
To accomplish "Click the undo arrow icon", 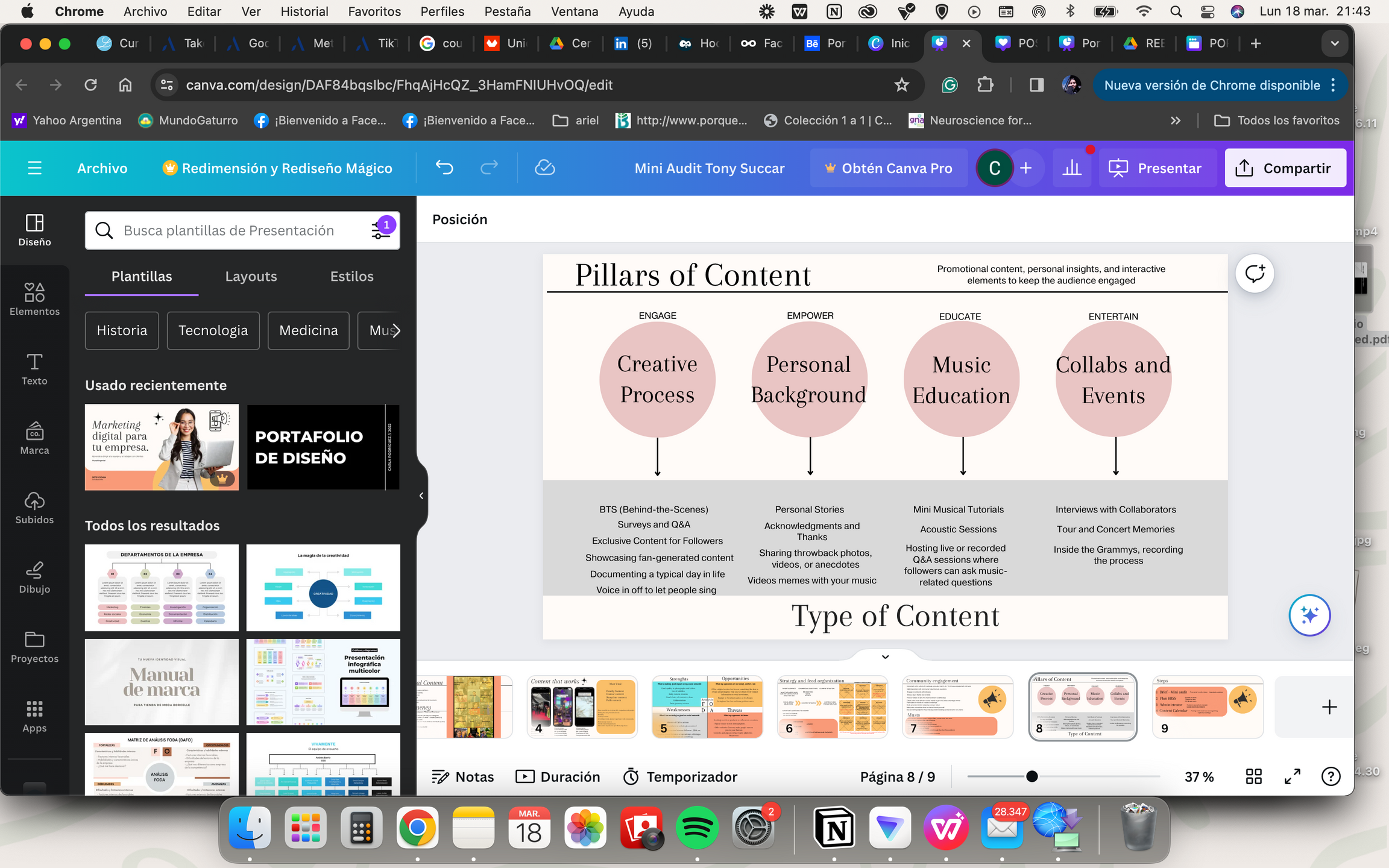I will click(444, 168).
